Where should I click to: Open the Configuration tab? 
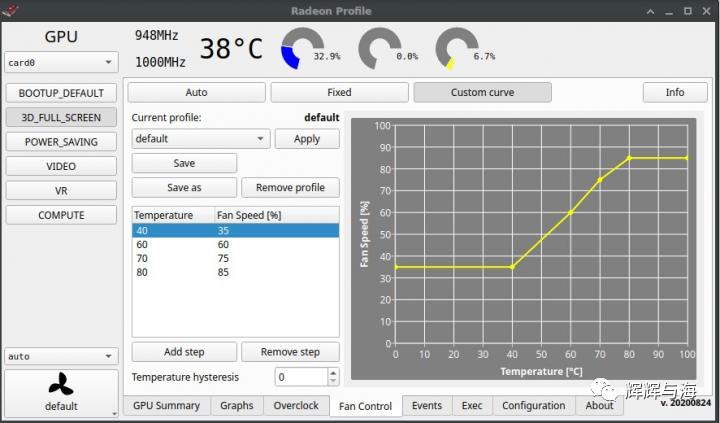pyautogui.click(x=534, y=406)
